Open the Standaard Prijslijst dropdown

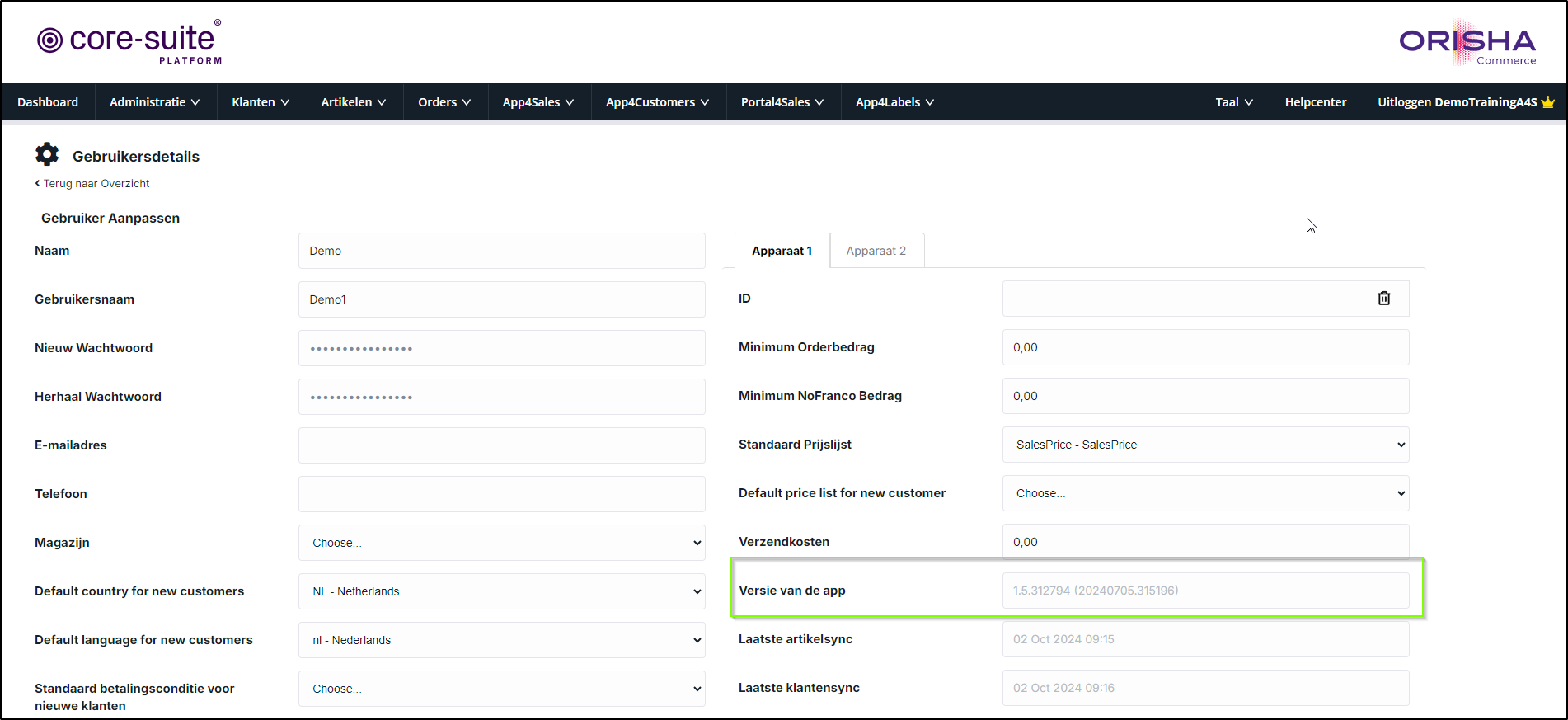tap(1206, 445)
